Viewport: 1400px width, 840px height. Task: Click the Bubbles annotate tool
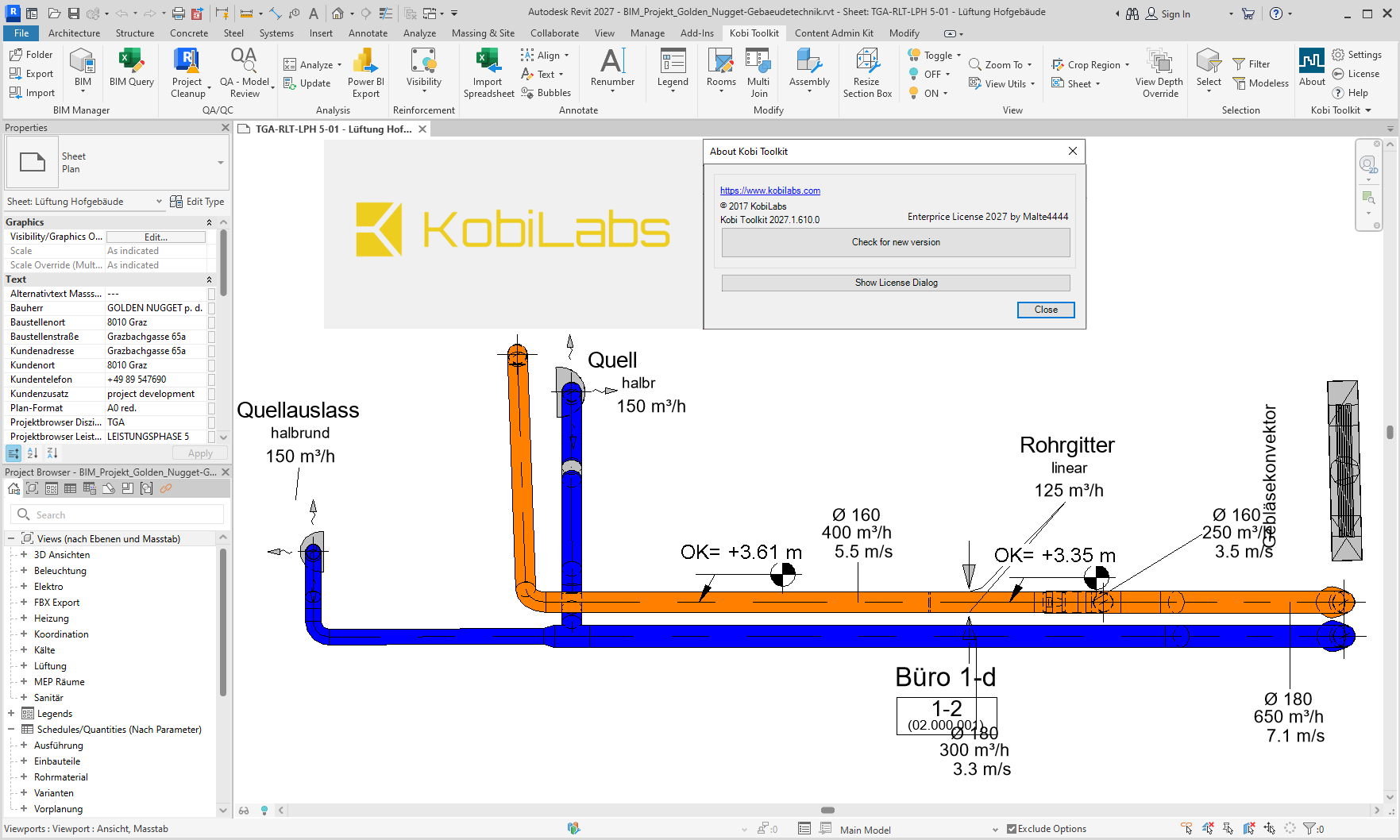(546, 93)
